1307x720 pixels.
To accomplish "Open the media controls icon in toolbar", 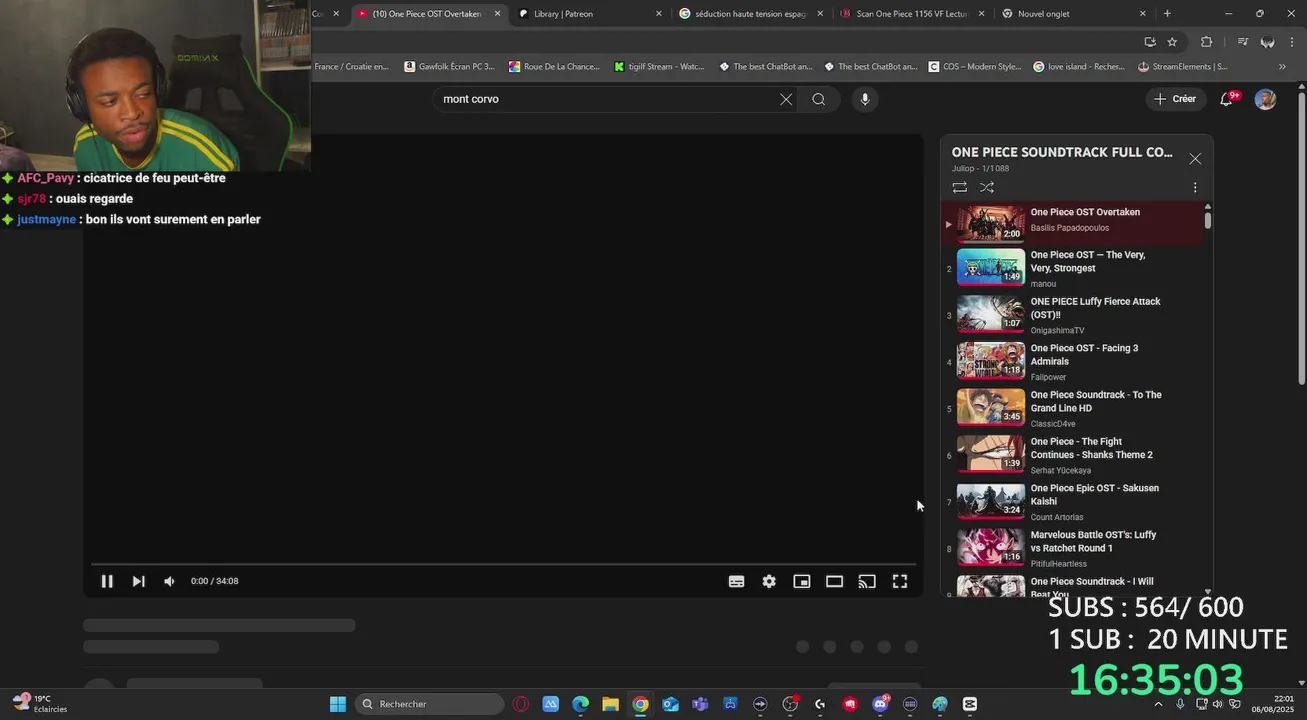I will tap(1243, 42).
